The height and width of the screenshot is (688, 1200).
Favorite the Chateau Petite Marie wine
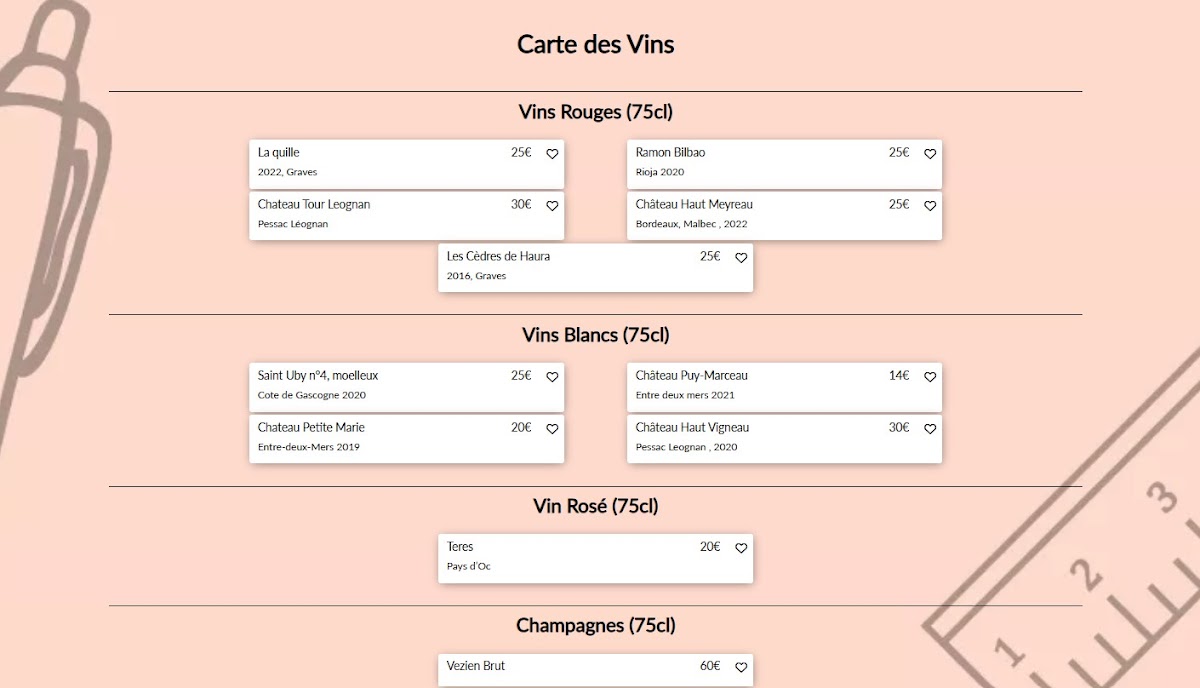click(552, 429)
